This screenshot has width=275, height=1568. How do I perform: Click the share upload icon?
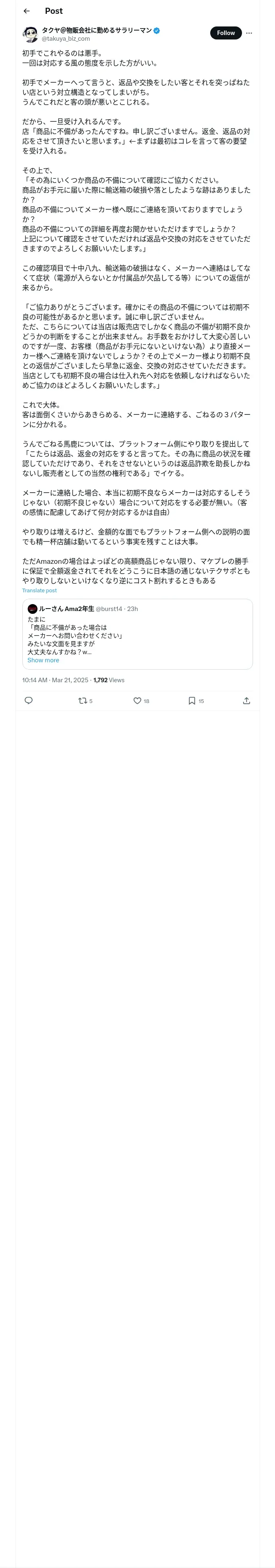click(x=246, y=701)
